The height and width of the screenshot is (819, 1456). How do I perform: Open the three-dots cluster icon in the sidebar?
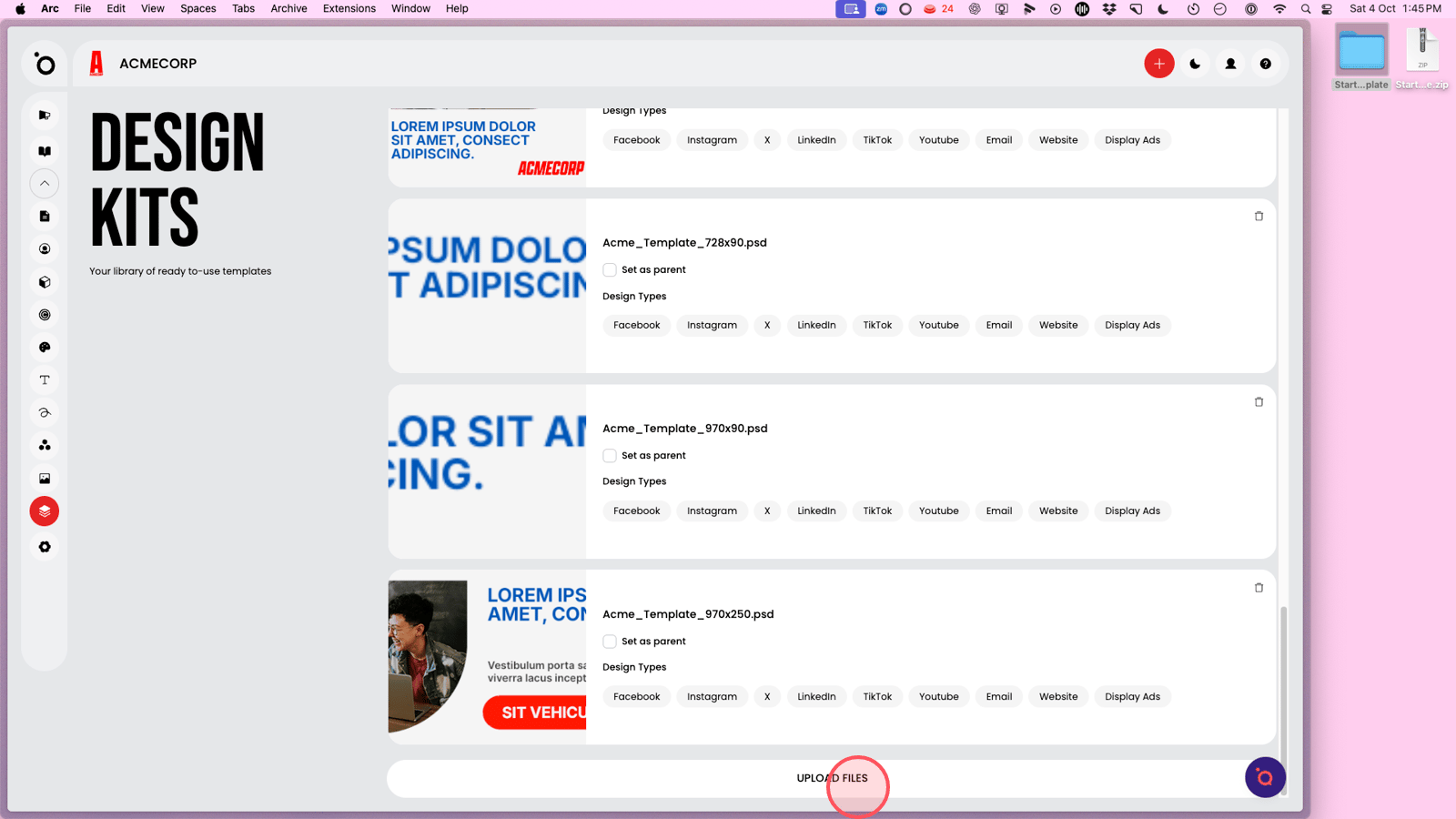pos(45,446)
